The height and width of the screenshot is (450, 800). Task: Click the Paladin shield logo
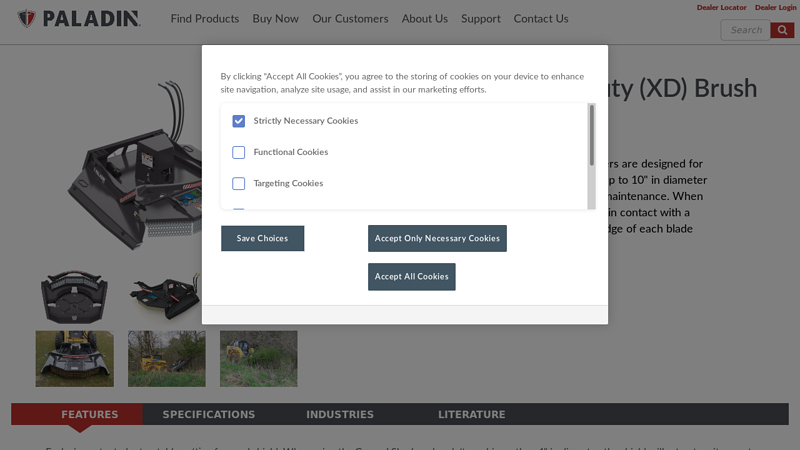(x=27, y=19)
